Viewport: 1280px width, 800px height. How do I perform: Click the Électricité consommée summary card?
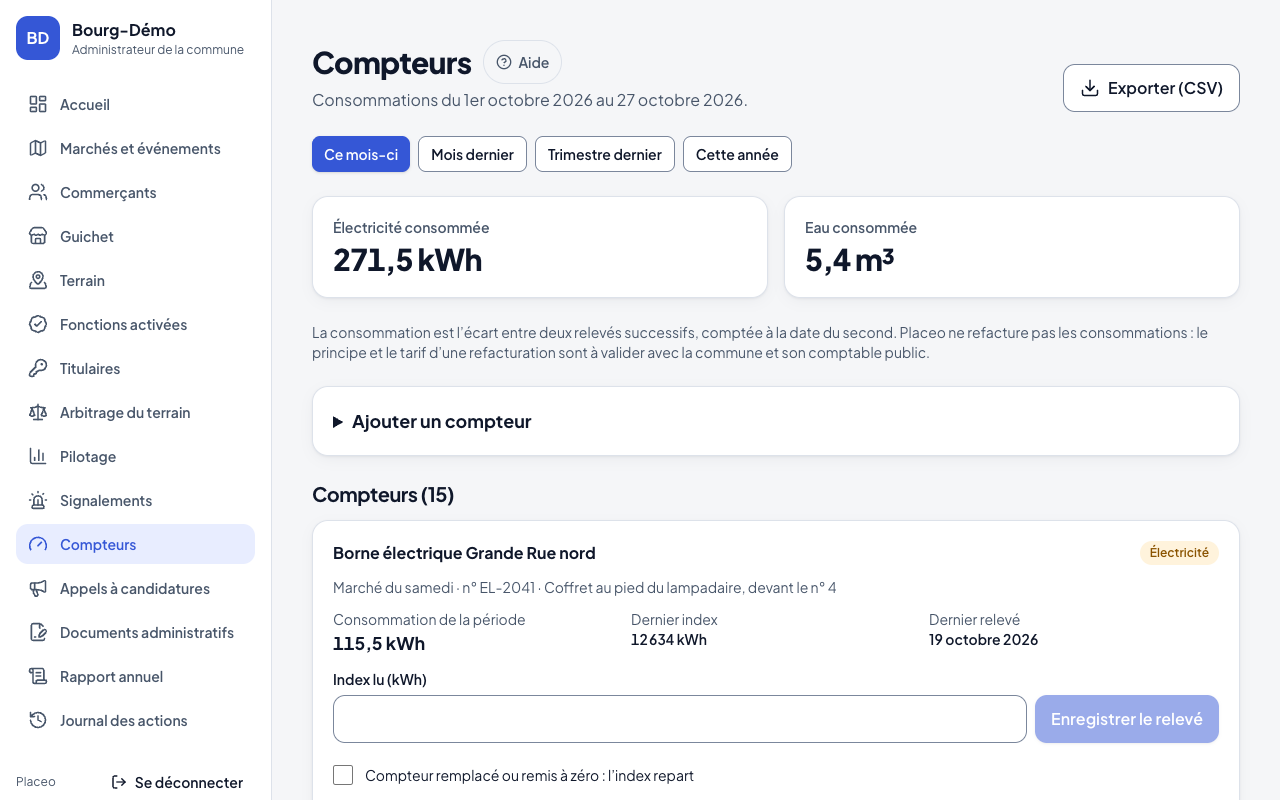[540, 247]
